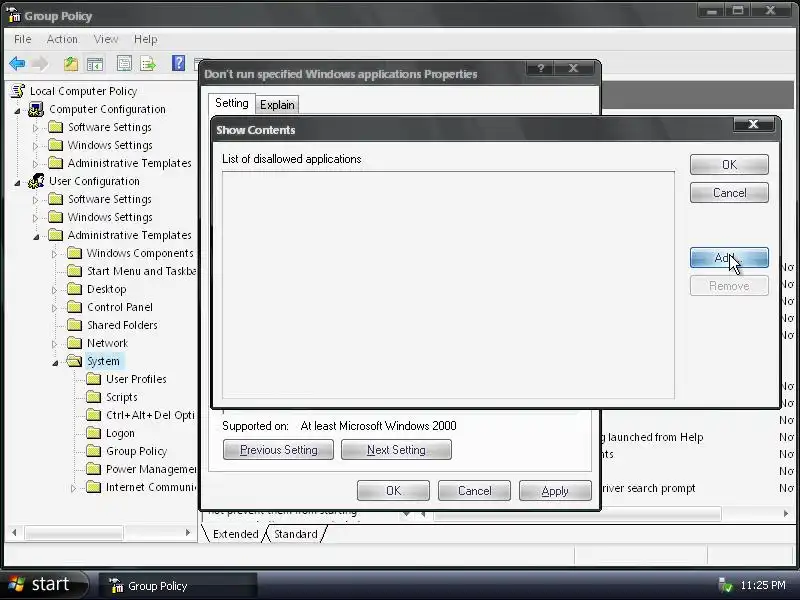Click OK in the Show Contents dialog

(729, 164)
